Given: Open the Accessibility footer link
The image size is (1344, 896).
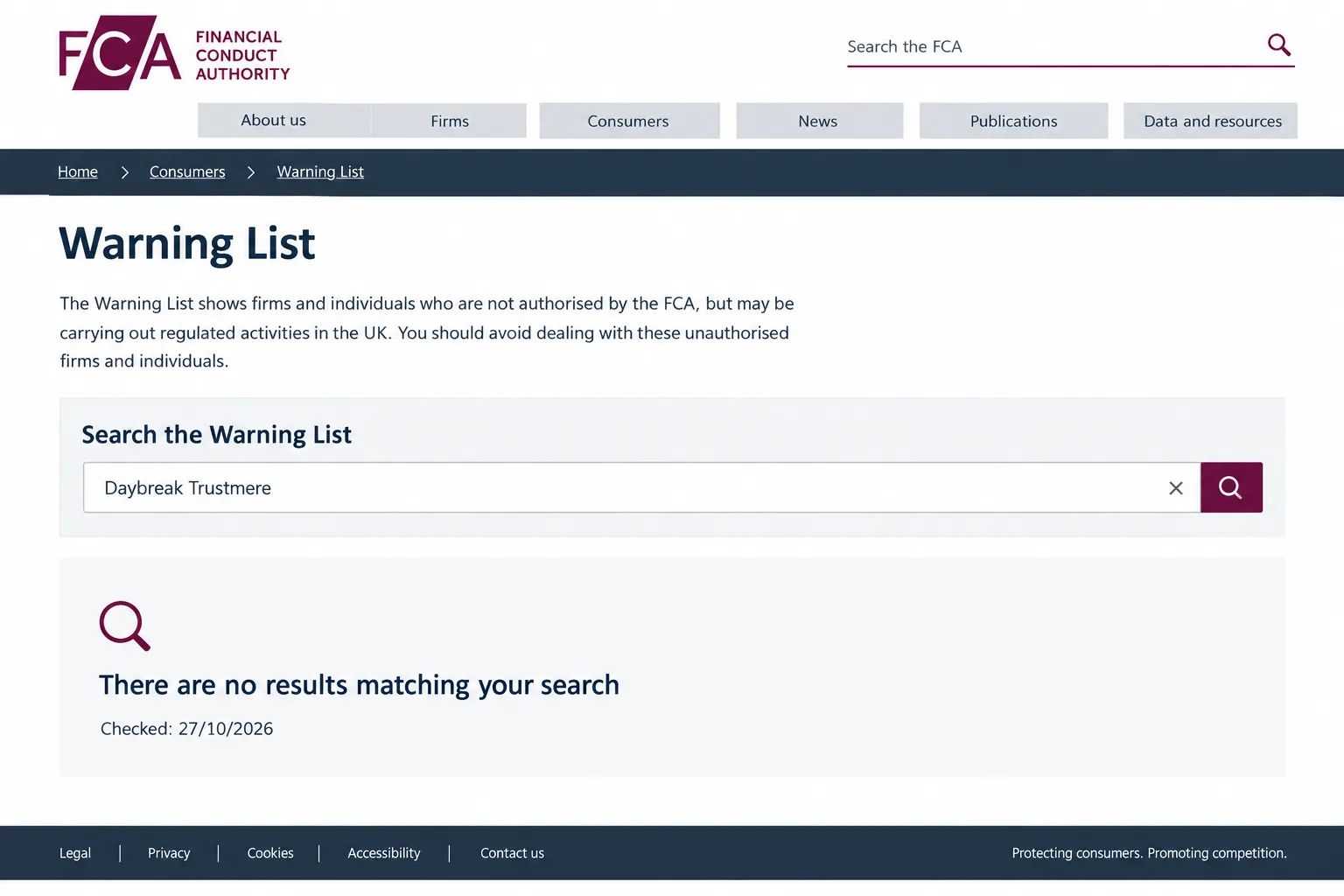Looking at the screenshot, I should point(384,853).
